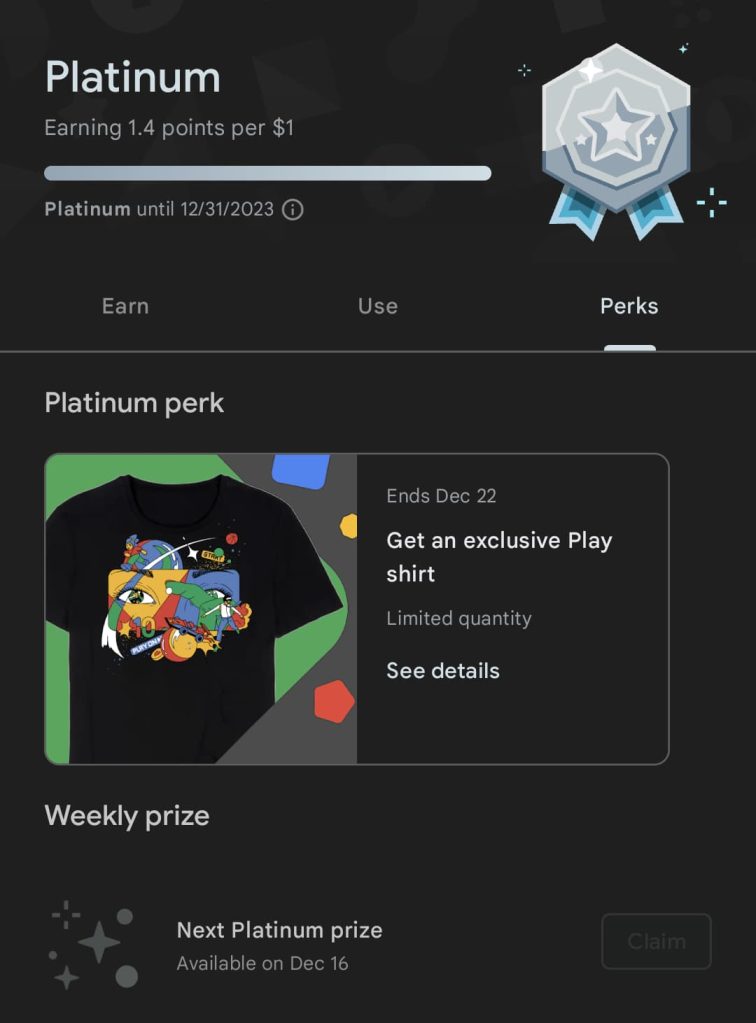
Task: Open See details for the Play shirt
Action: pyautogui.click(x=443, y=671)
